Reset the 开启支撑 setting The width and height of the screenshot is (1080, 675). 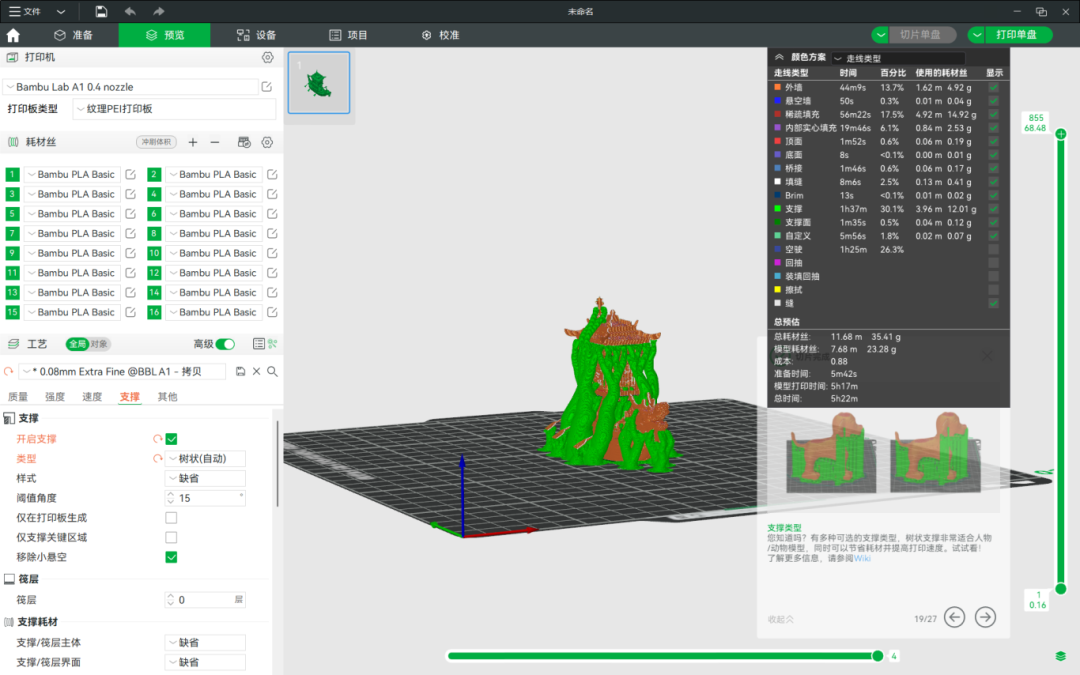[x=158, y=439]
